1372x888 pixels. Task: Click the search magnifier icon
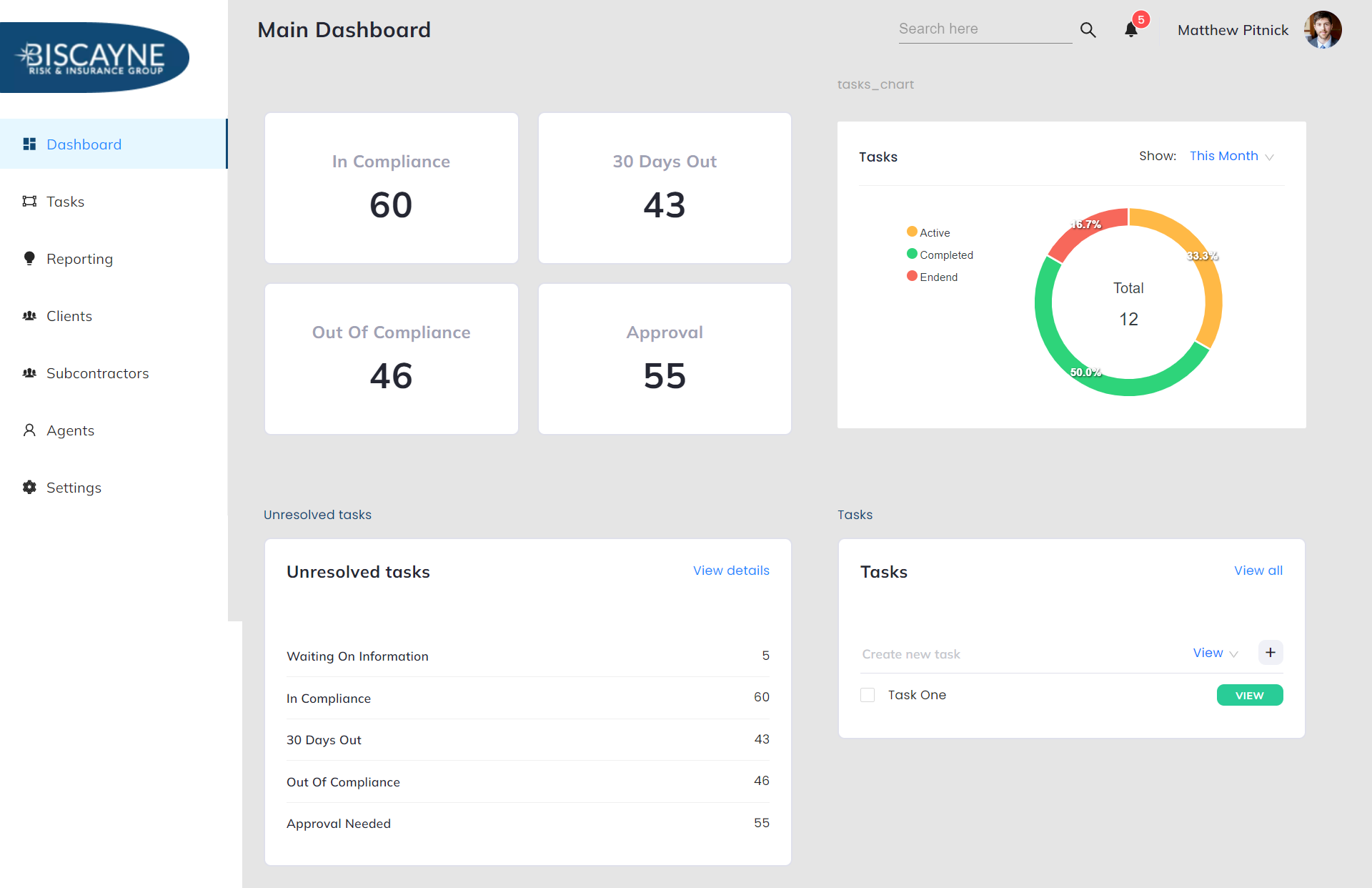[1088, 30]
